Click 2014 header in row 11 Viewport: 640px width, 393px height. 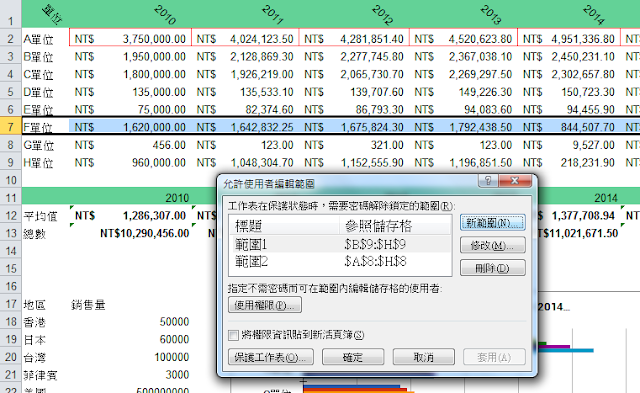(x=606, y=198)
